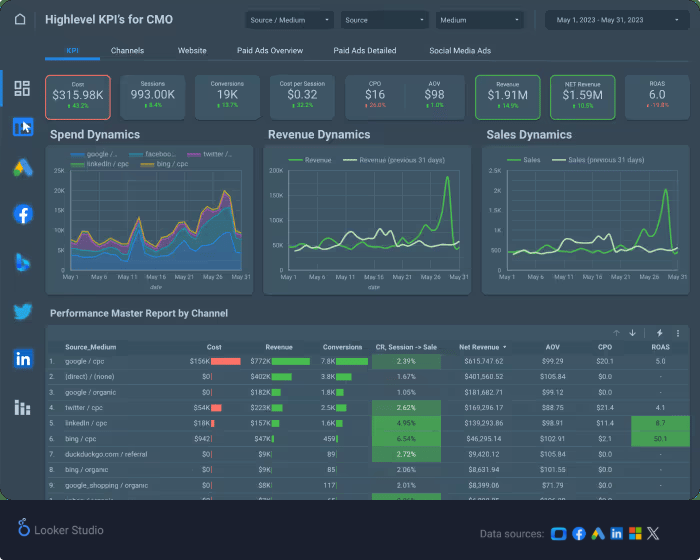700x560 pixels.
Task: Switch to Website tab
Action: click(192, 50)
